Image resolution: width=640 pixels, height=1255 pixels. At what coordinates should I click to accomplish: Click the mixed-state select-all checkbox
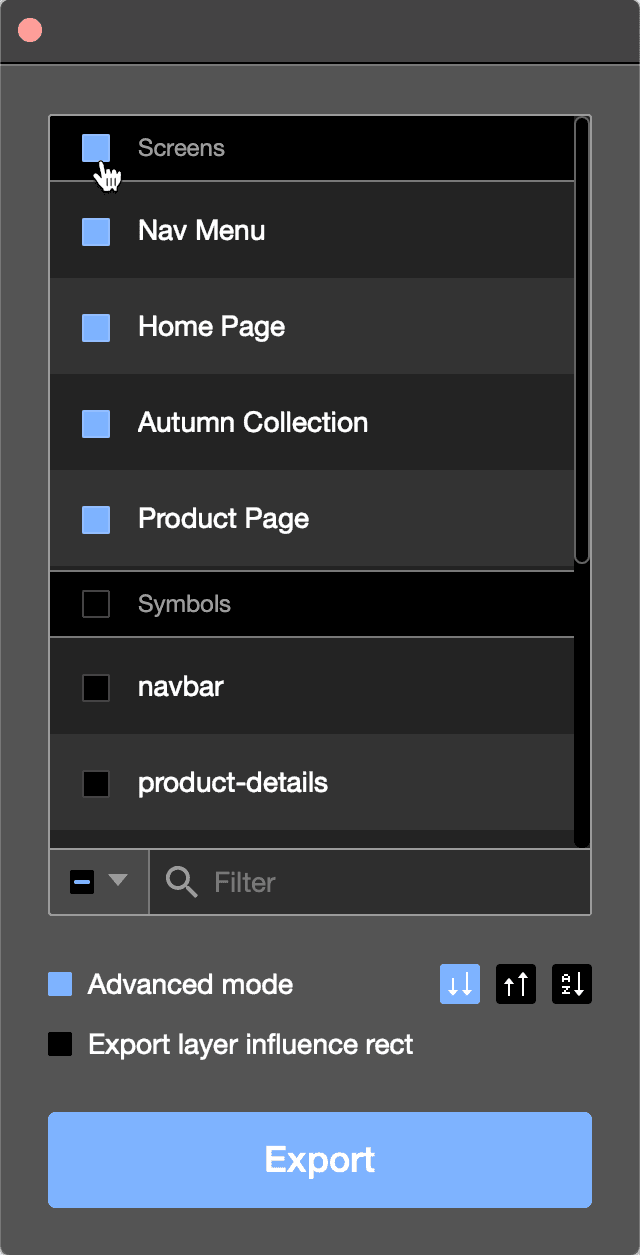click(82, 882)
